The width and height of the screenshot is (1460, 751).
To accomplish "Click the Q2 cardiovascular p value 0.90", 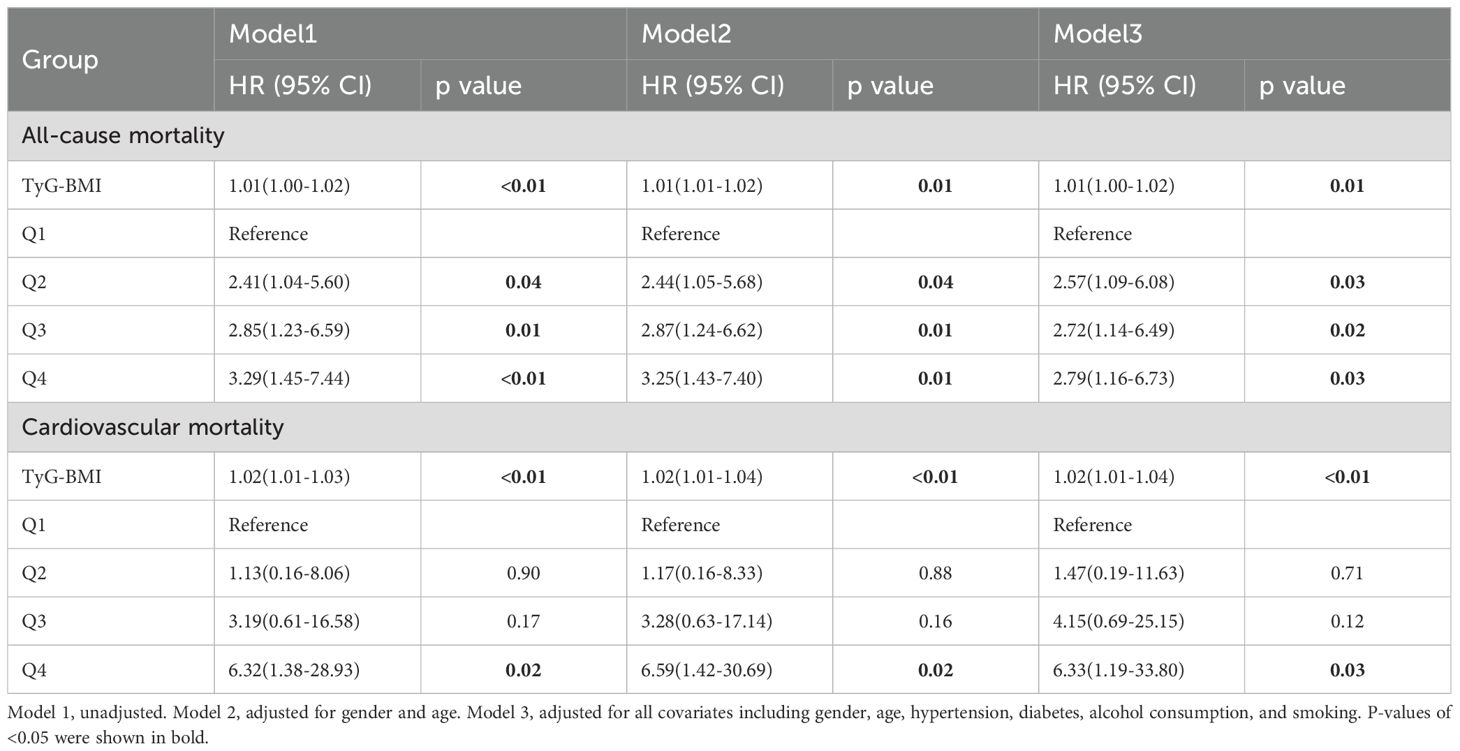I will [x=523, y=573].
